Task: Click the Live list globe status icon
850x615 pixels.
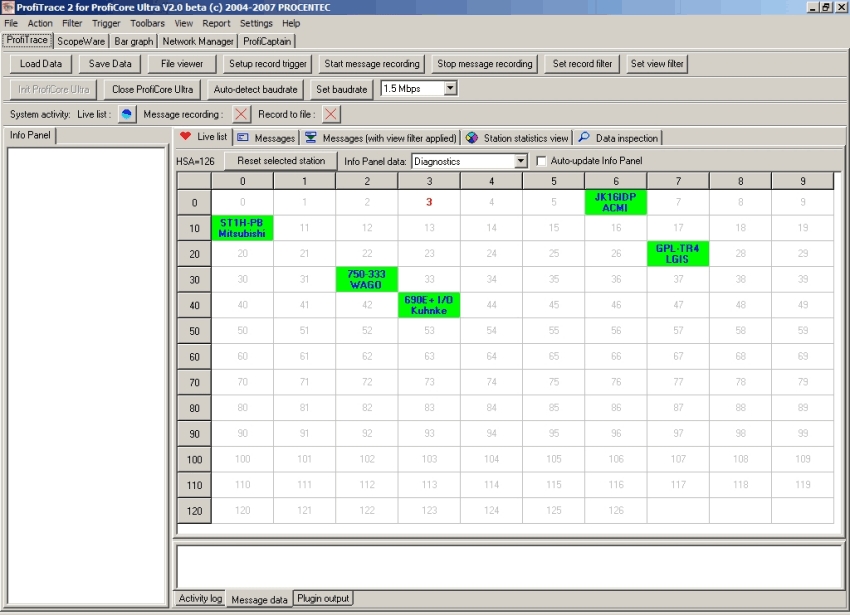Action: [127, 114]
